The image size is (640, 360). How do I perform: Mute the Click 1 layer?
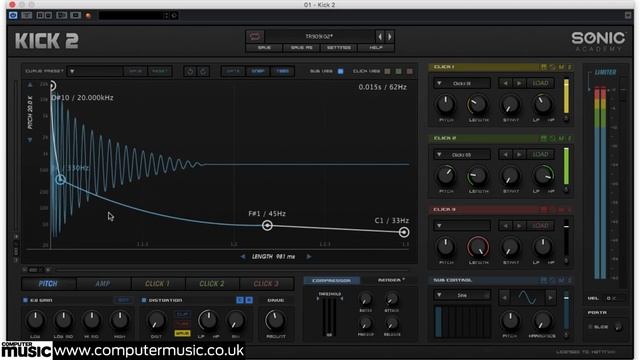click(561, 67)
